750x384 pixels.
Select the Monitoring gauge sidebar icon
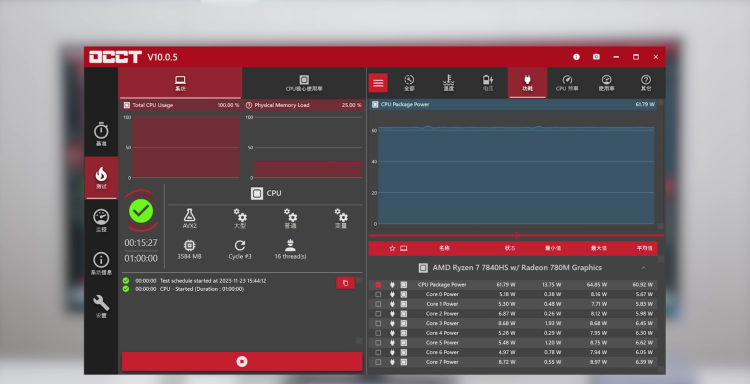pos(101,220)
